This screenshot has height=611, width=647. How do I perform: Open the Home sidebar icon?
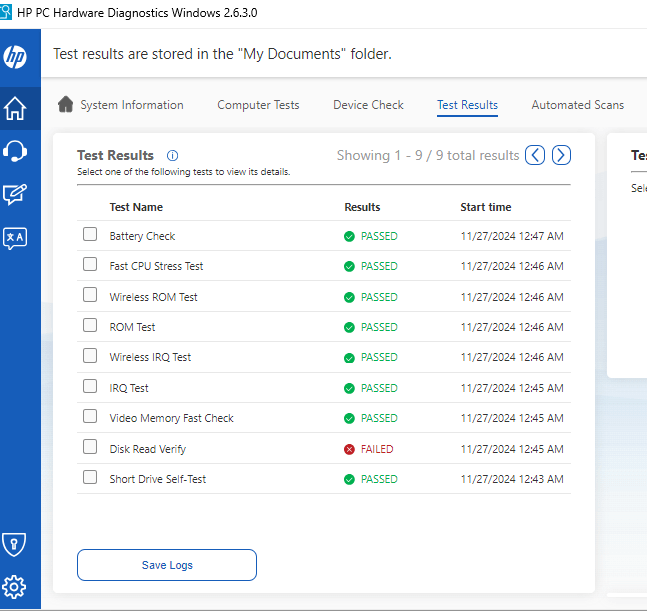[x=15, y=109]
